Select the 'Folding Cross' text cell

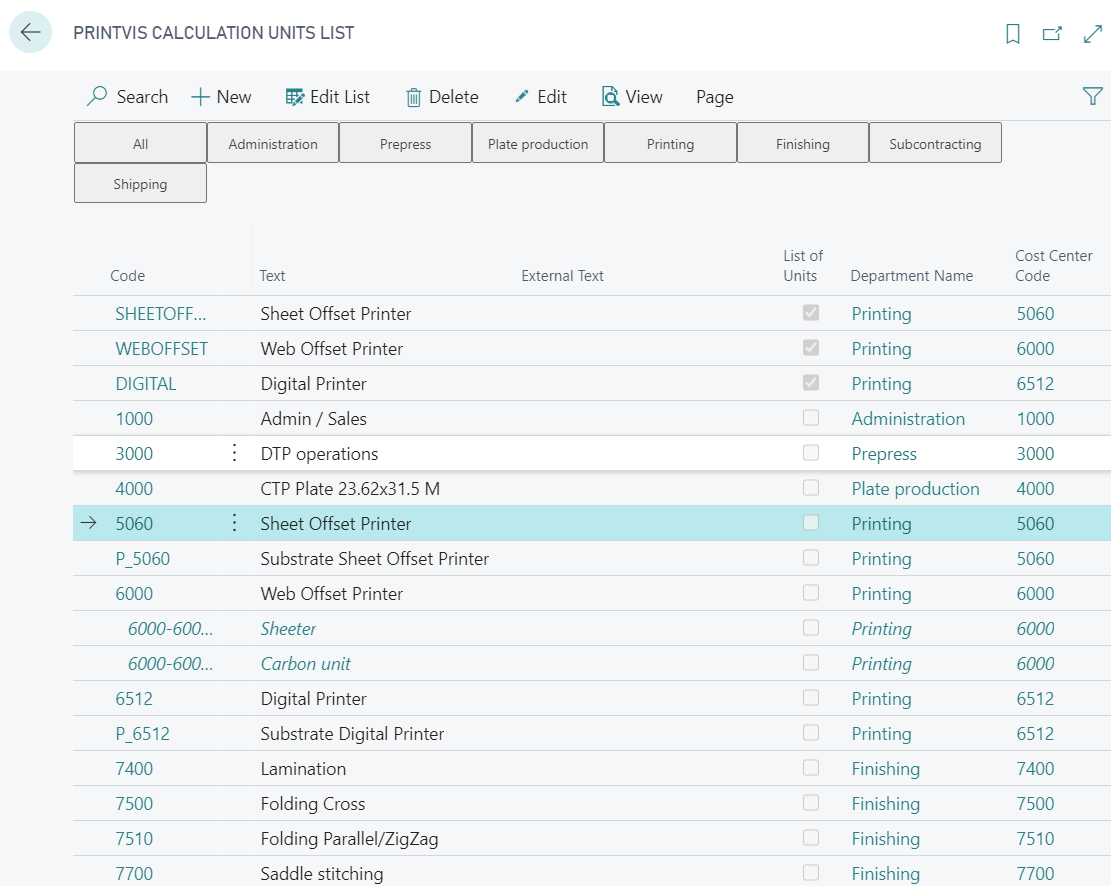[x=312, y=804]
